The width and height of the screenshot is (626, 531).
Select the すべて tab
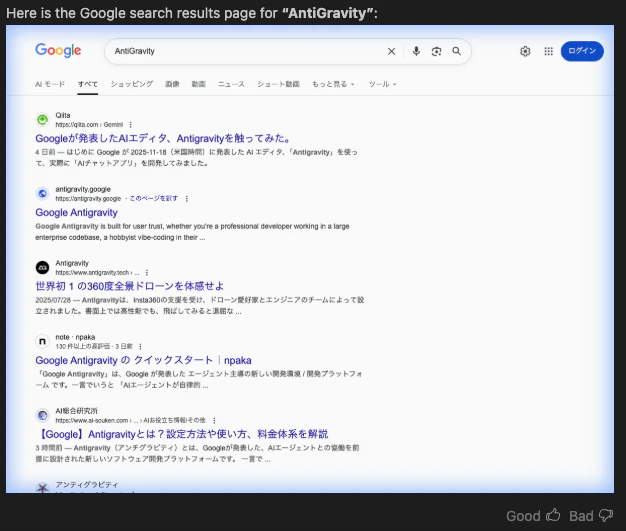pos(87,84)
